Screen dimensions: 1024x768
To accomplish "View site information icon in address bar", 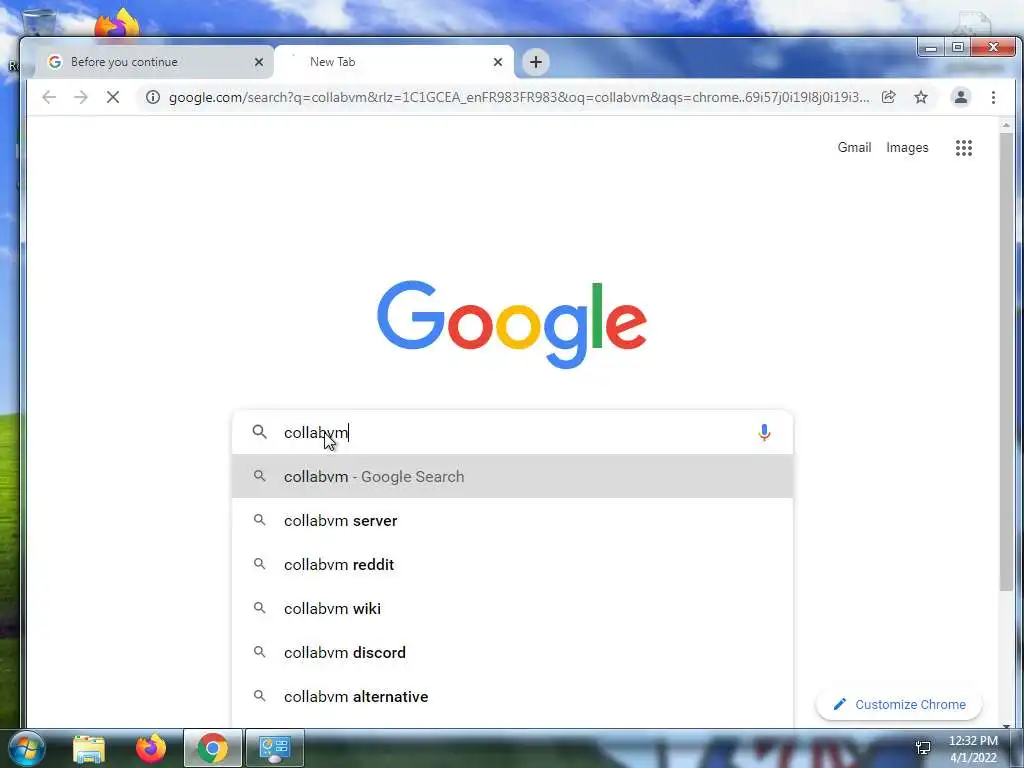I will (153, 97).
